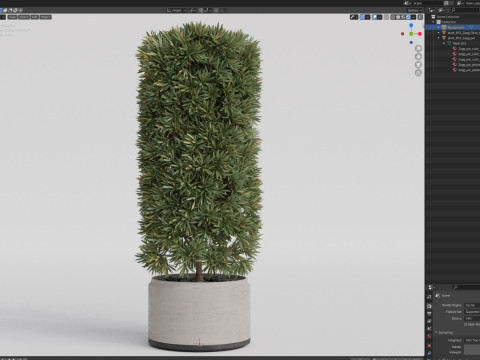480x360 pixels.
Task: Open the View menu in viewport header
Action: [12, 17]
